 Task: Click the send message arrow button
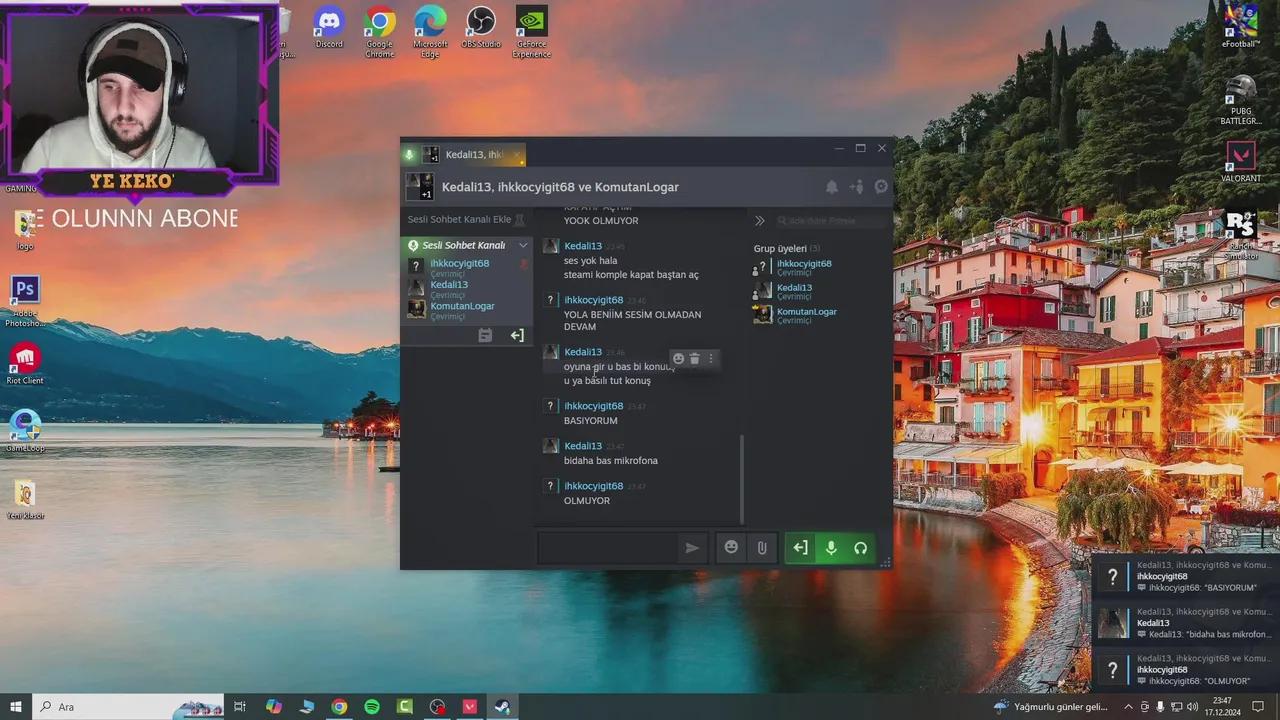(x=691, y=548)
